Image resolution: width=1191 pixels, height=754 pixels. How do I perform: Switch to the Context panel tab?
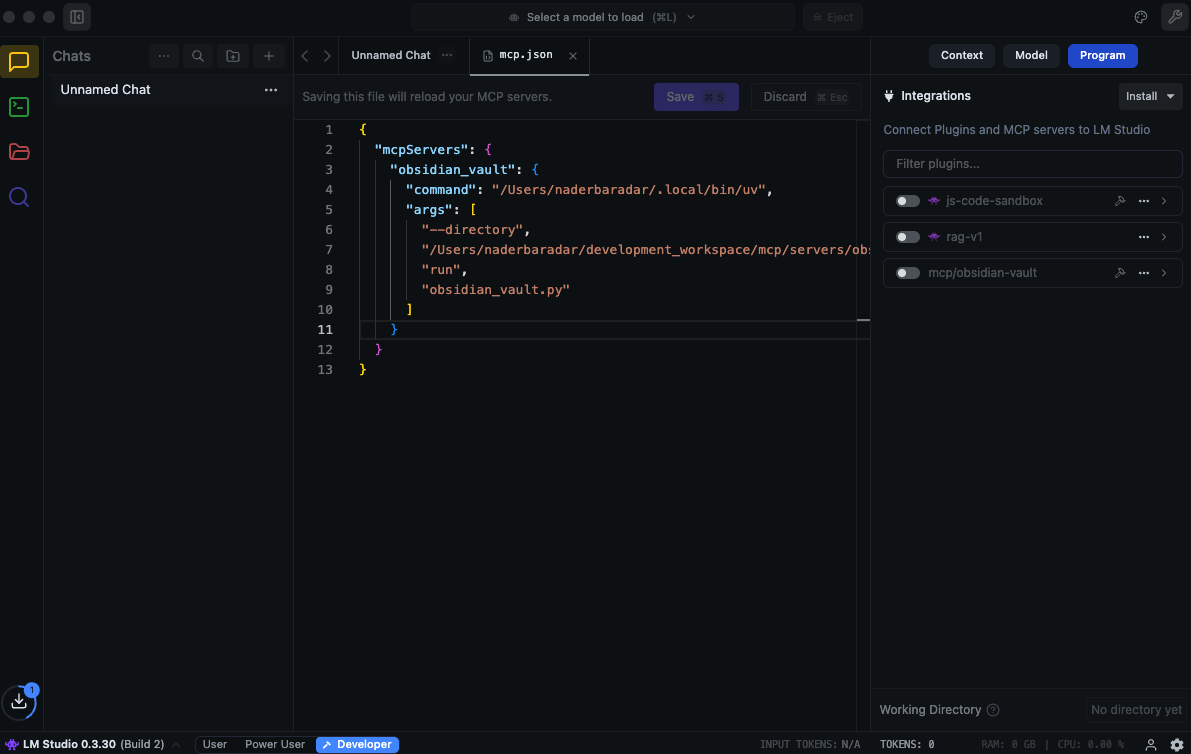(x=961, y=55)
